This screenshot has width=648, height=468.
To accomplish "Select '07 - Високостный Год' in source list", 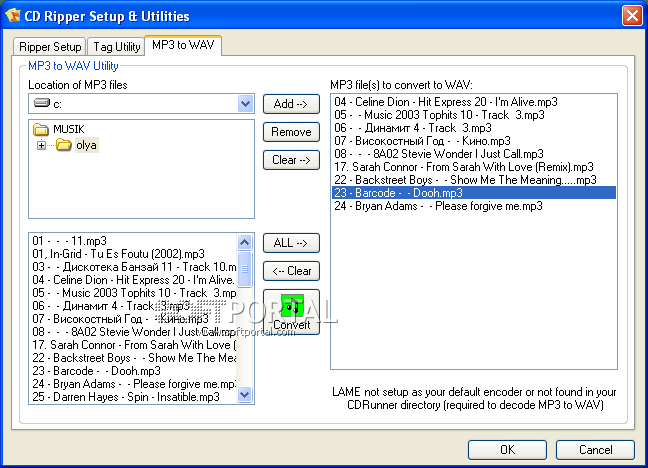I will pyautogui.click(x=134, y=319).
